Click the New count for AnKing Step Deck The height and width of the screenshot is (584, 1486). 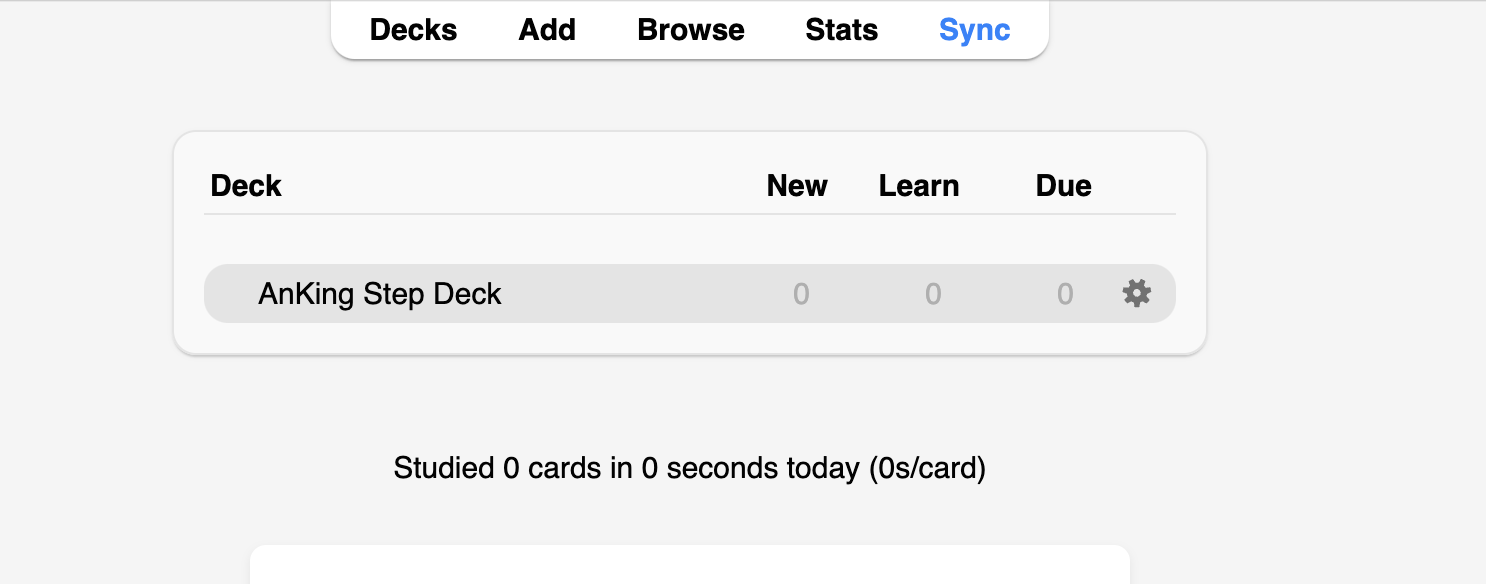[x=801, y=294]
